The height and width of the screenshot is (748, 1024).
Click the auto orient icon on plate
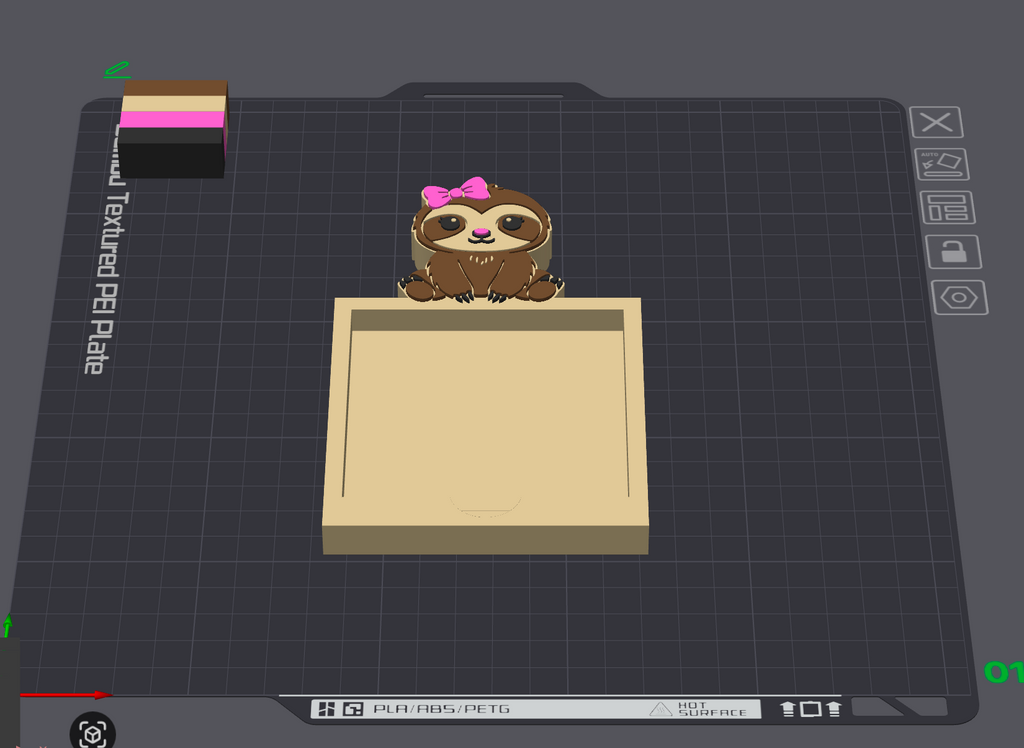[942, 164]
